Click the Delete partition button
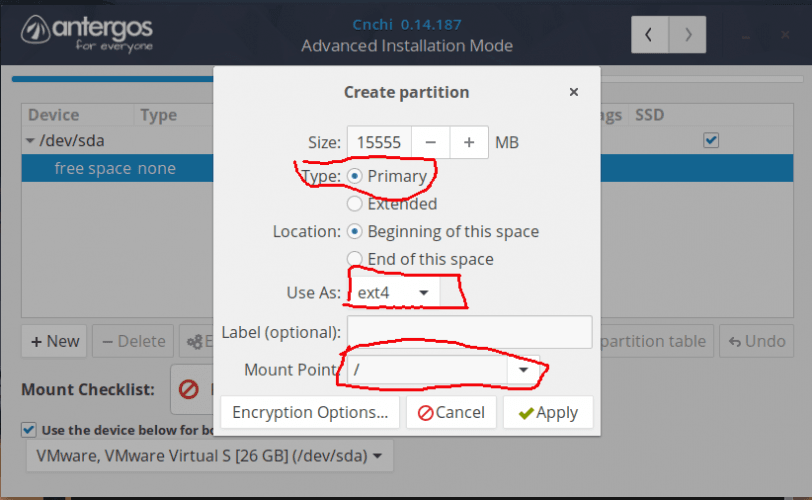The width and height of the screenshot is (812, 500). [133, 341]
